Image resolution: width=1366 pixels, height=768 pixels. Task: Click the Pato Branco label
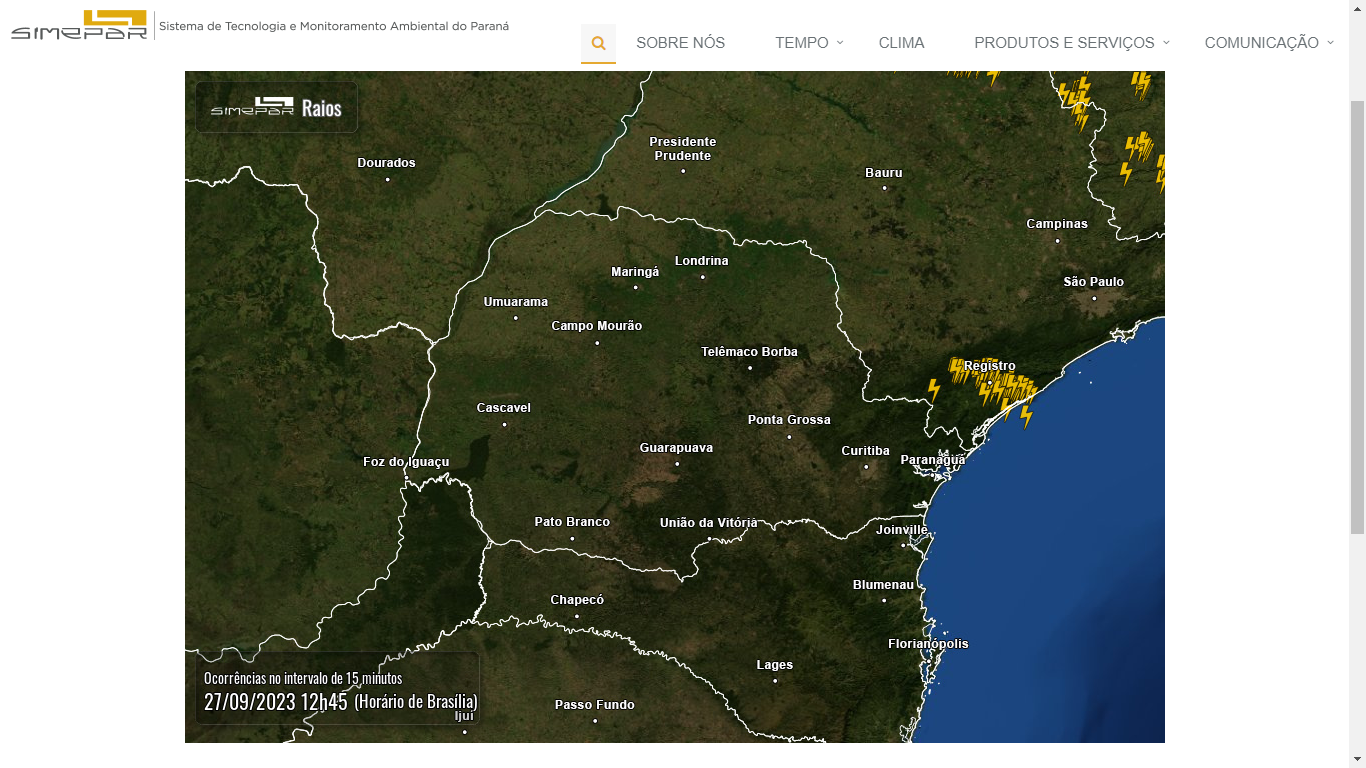(x=572, y=522)
